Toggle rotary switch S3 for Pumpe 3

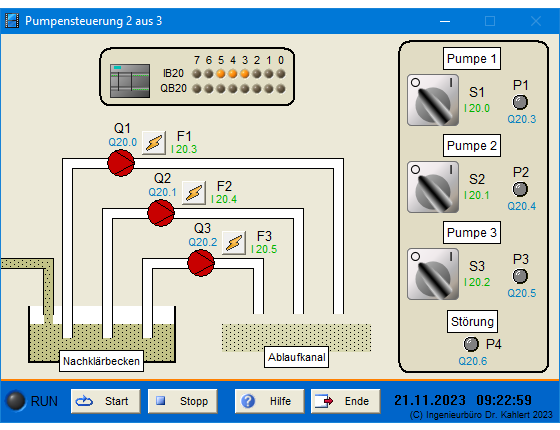[433, 274]
